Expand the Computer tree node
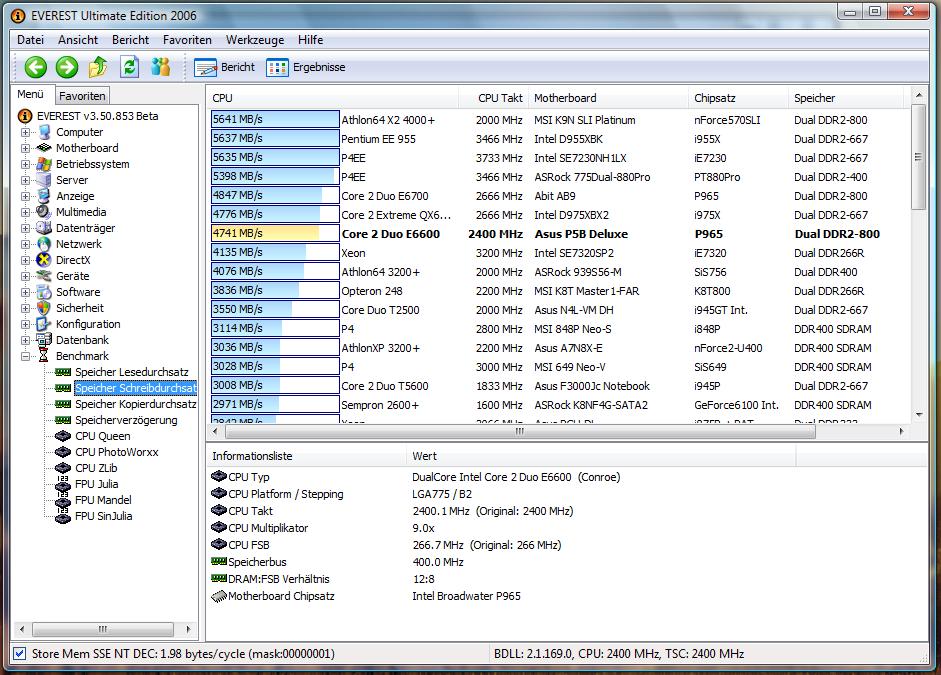 coord(25,132)
